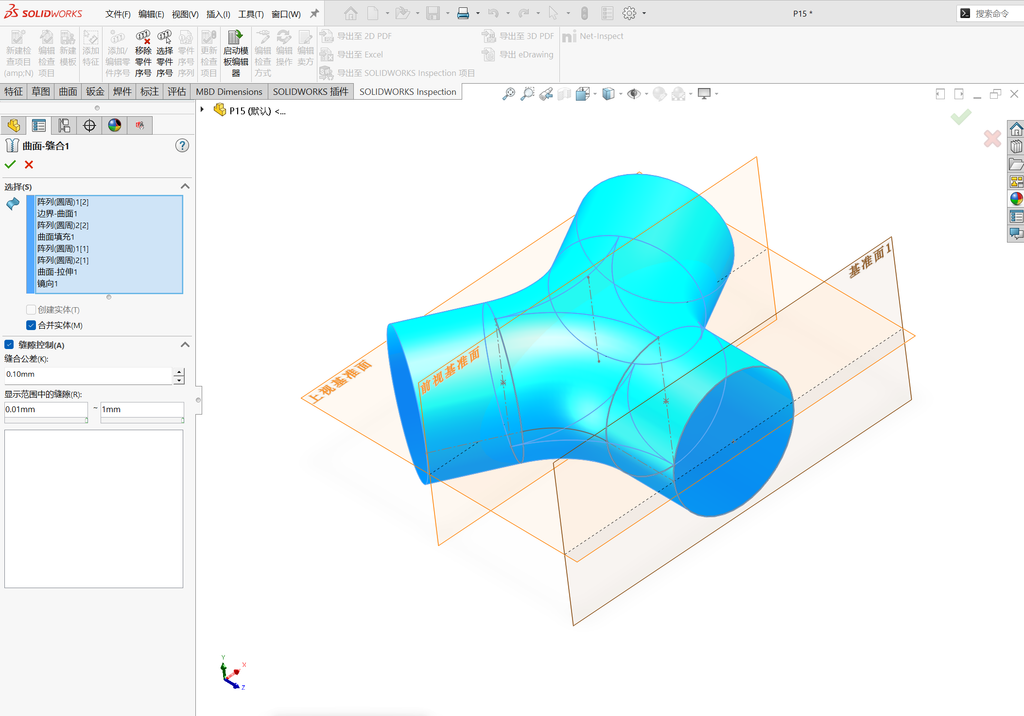Click the Zoom to Fit view icon
Screen dimensions: 1024x716
(x=508, y=94)
